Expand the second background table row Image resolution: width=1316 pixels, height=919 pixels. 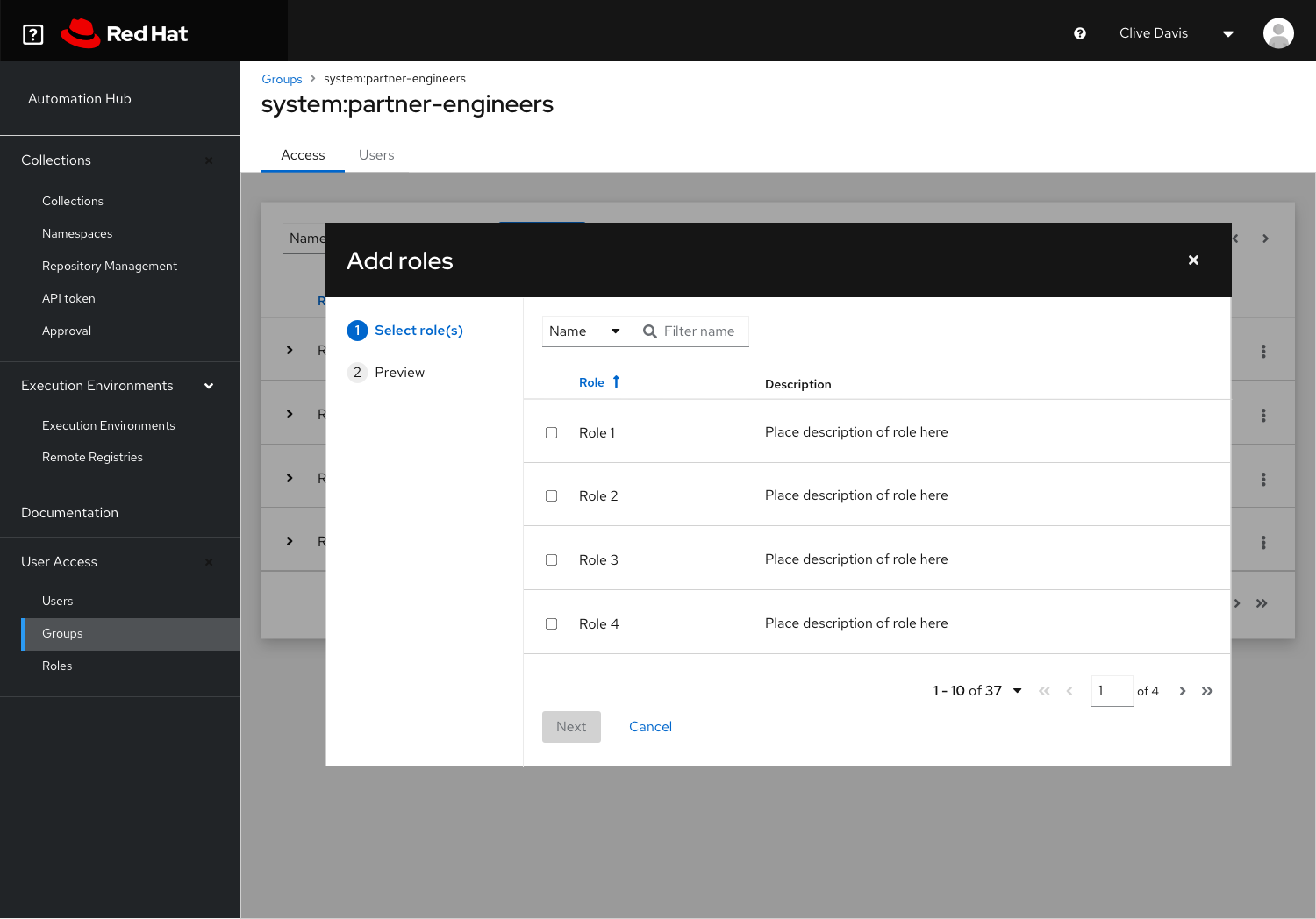[x=290, y=414]
